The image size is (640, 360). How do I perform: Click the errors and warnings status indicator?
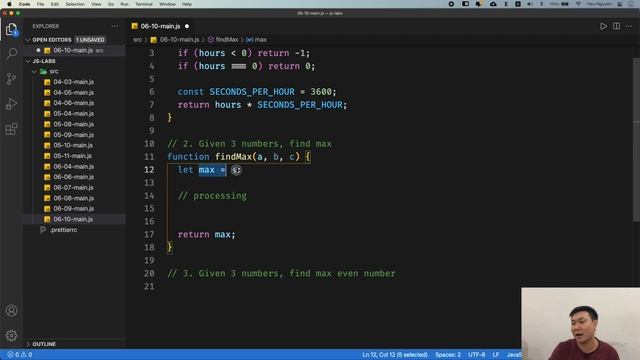coord(20,355)
